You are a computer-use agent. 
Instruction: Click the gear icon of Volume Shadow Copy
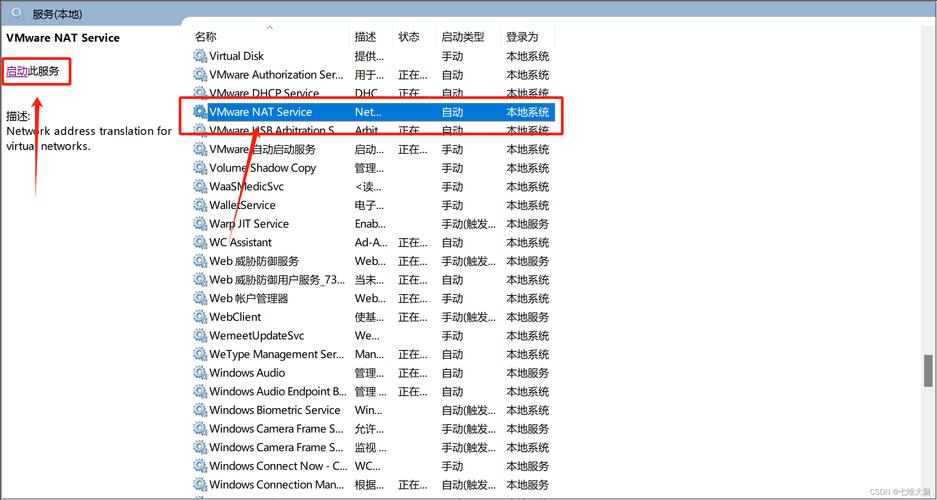[200, 169]
